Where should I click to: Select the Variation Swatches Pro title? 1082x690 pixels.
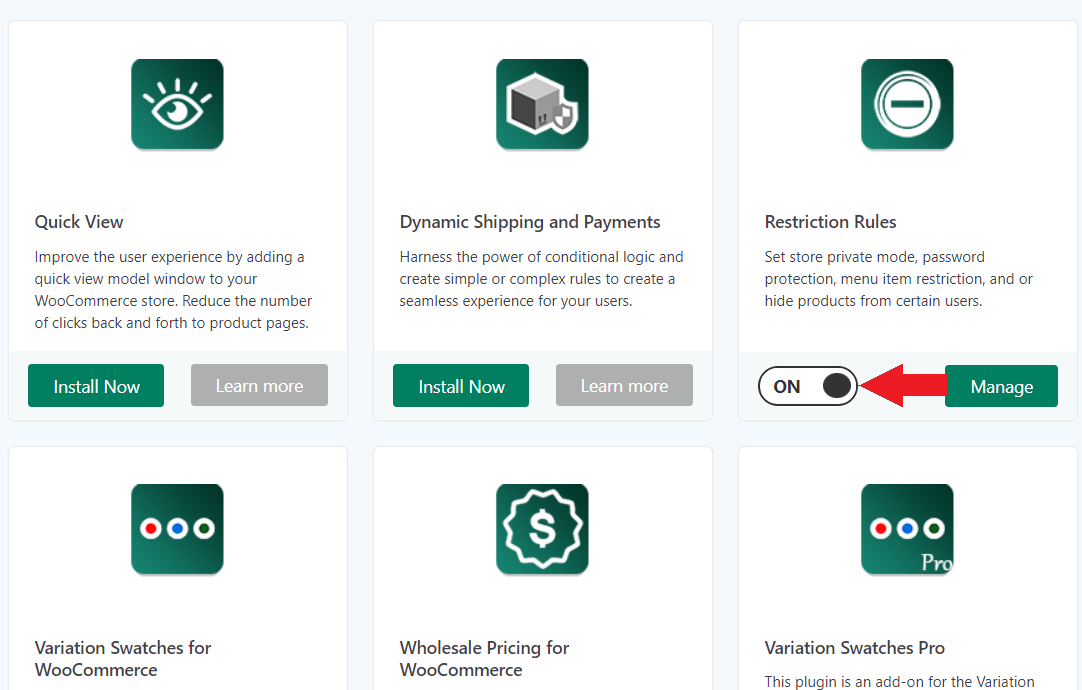(x=854, y=648)
